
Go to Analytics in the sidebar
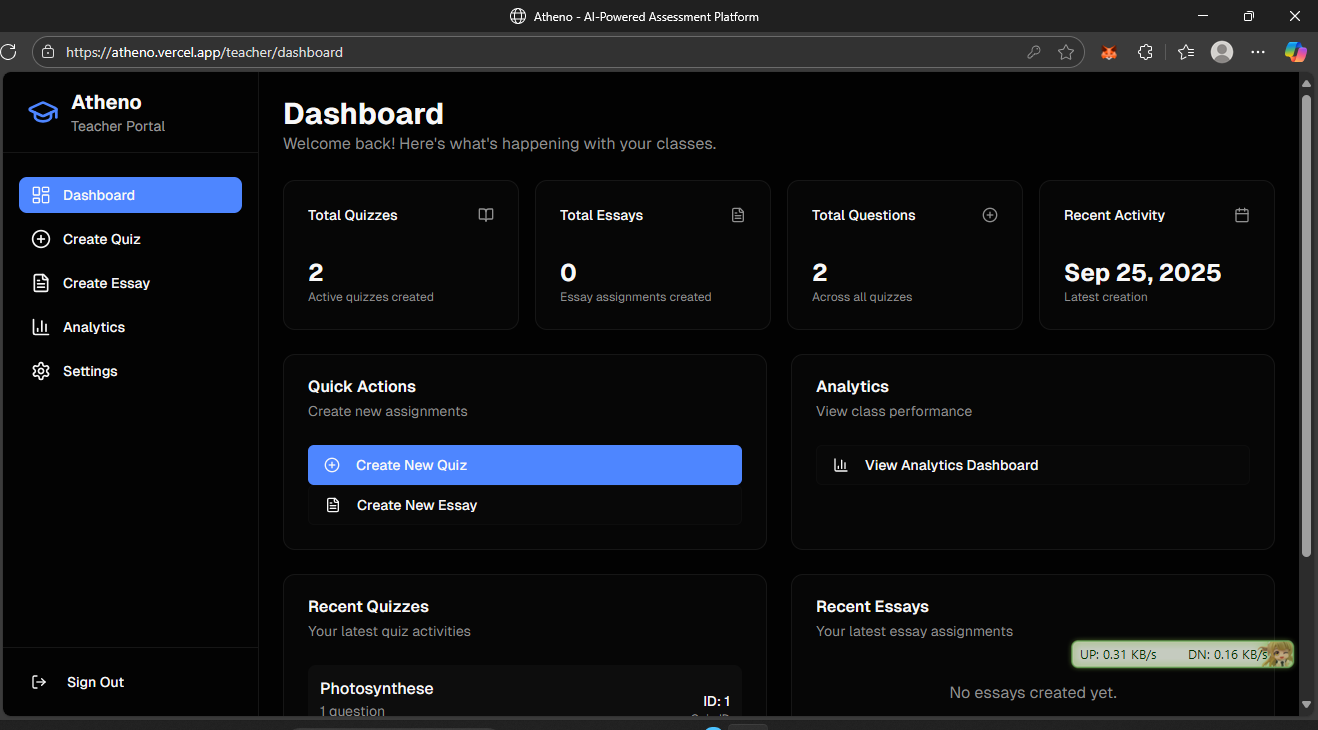point(130,327)
